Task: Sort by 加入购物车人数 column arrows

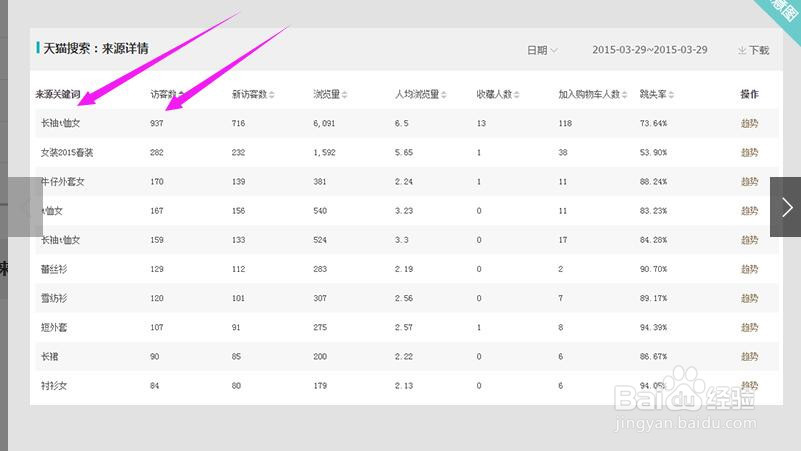Action: 625,94
